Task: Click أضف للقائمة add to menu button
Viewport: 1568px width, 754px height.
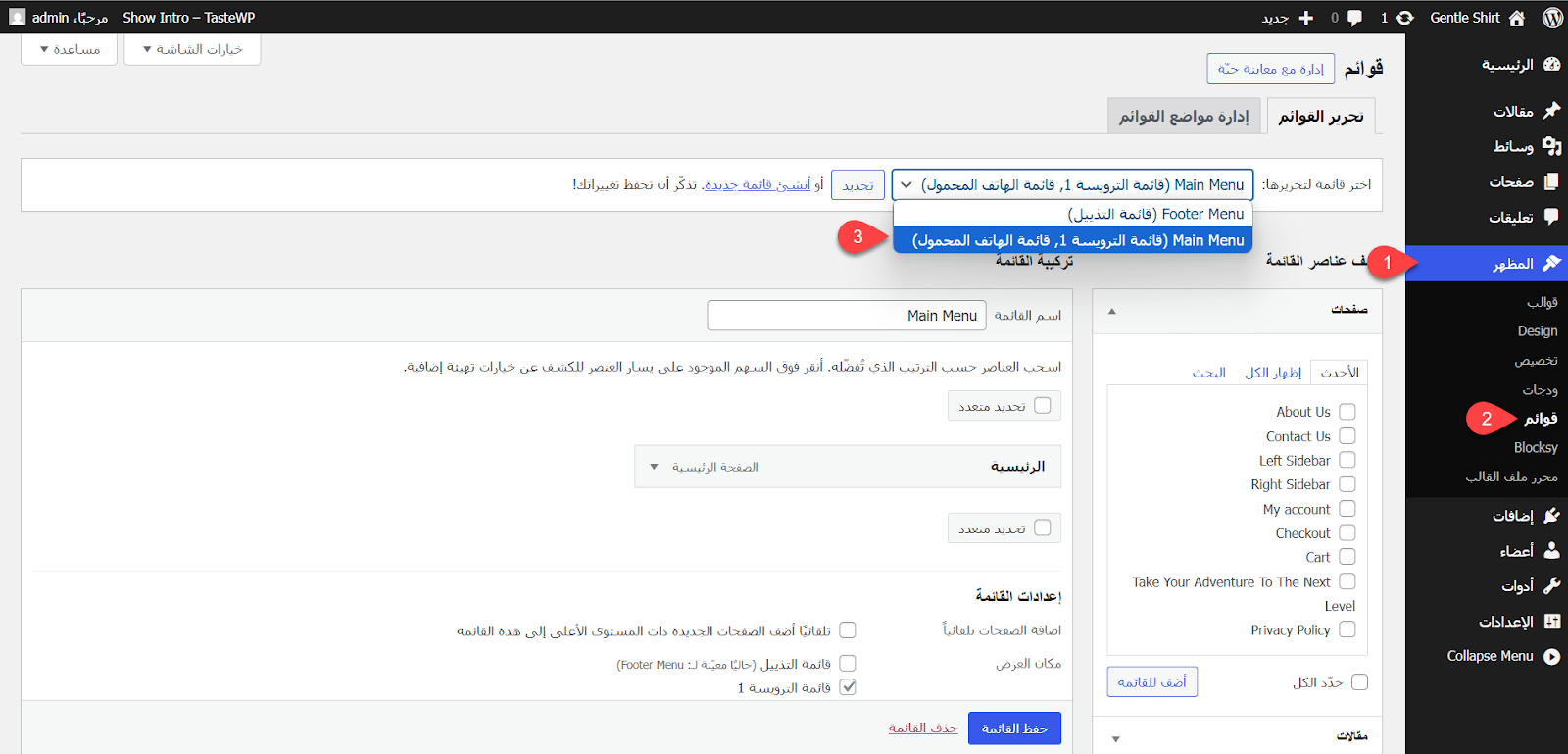Action: [1152, 681]
